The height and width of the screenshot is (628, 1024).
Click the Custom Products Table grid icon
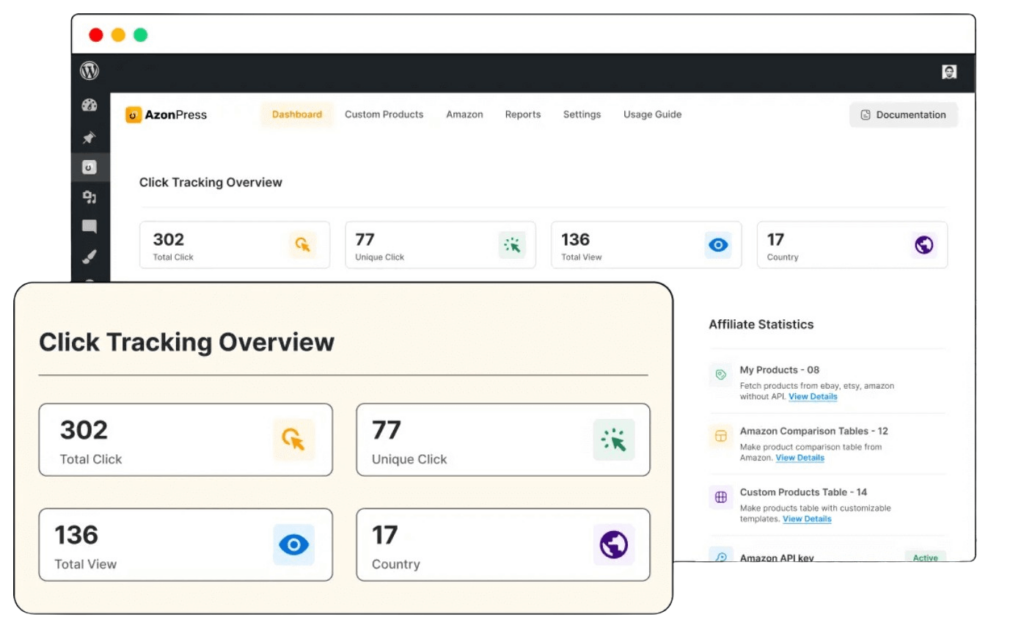720,497
